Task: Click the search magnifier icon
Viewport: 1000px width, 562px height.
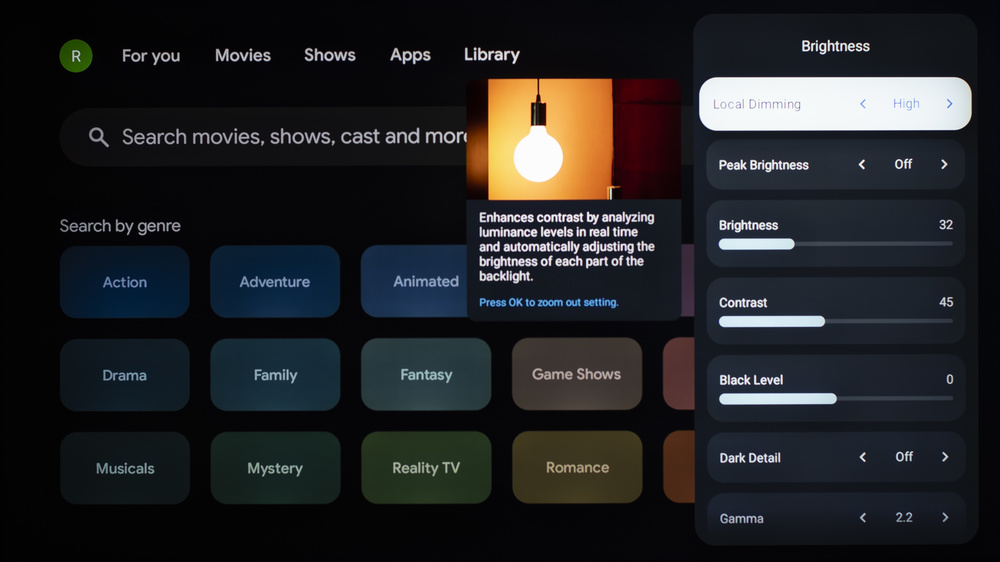Action: click(x=98, y=137)
